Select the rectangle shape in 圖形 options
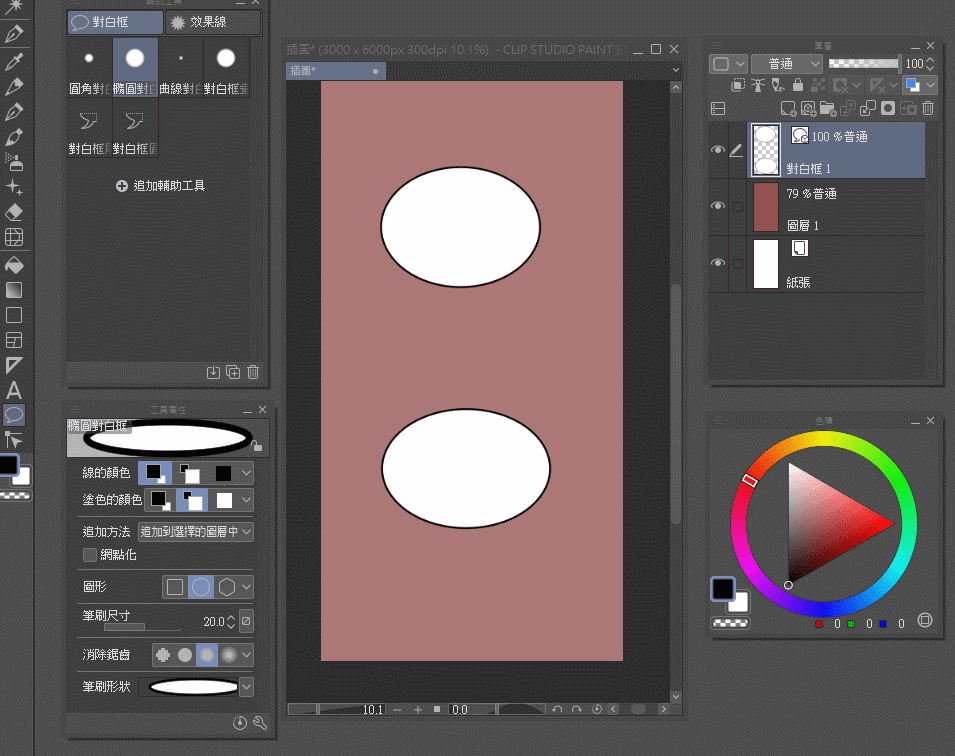 coord(175,587)
